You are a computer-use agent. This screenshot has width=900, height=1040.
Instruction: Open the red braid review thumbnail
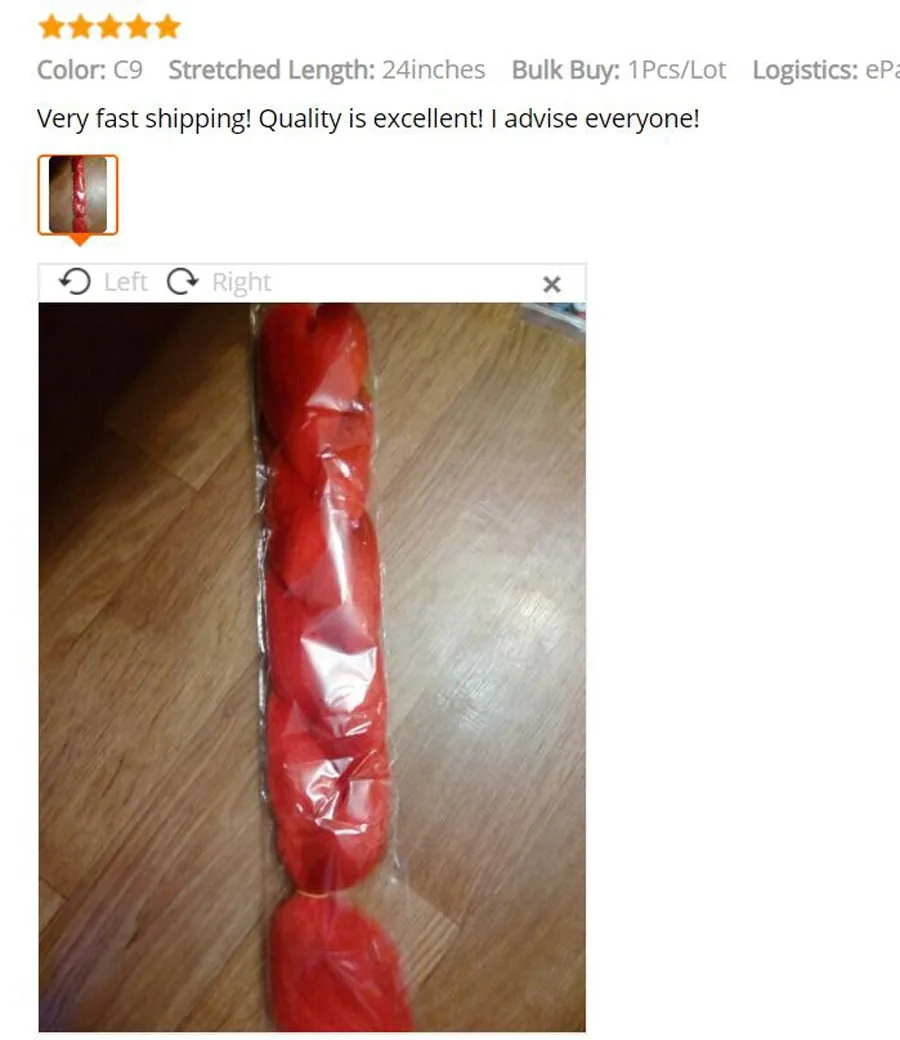click(78, 194)
